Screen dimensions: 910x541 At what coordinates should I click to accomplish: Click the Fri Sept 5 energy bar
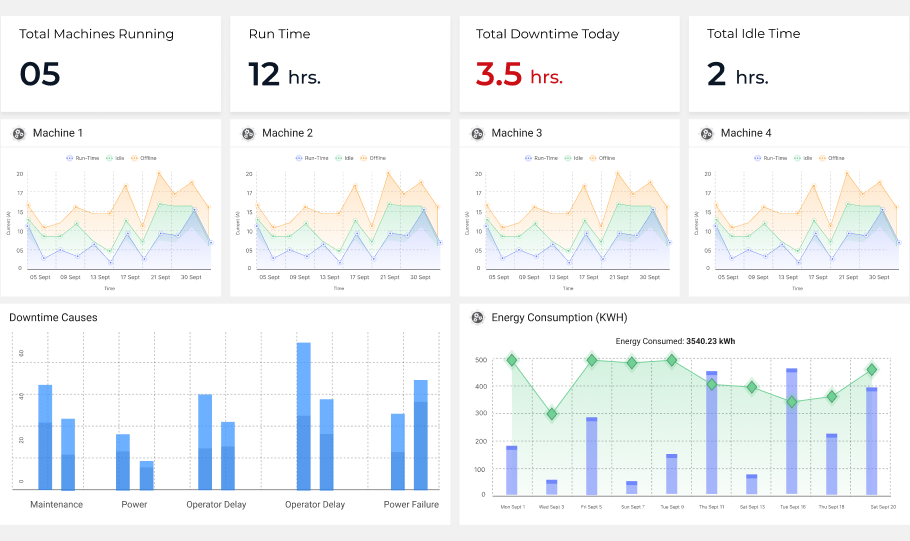tap(592, 456)
